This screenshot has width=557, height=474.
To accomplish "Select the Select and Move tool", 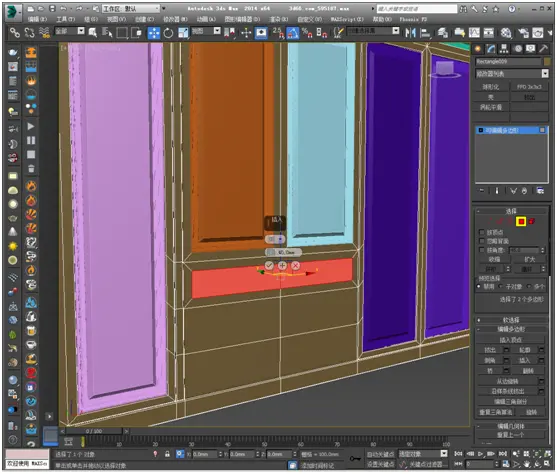I will (x=154, y=33).
